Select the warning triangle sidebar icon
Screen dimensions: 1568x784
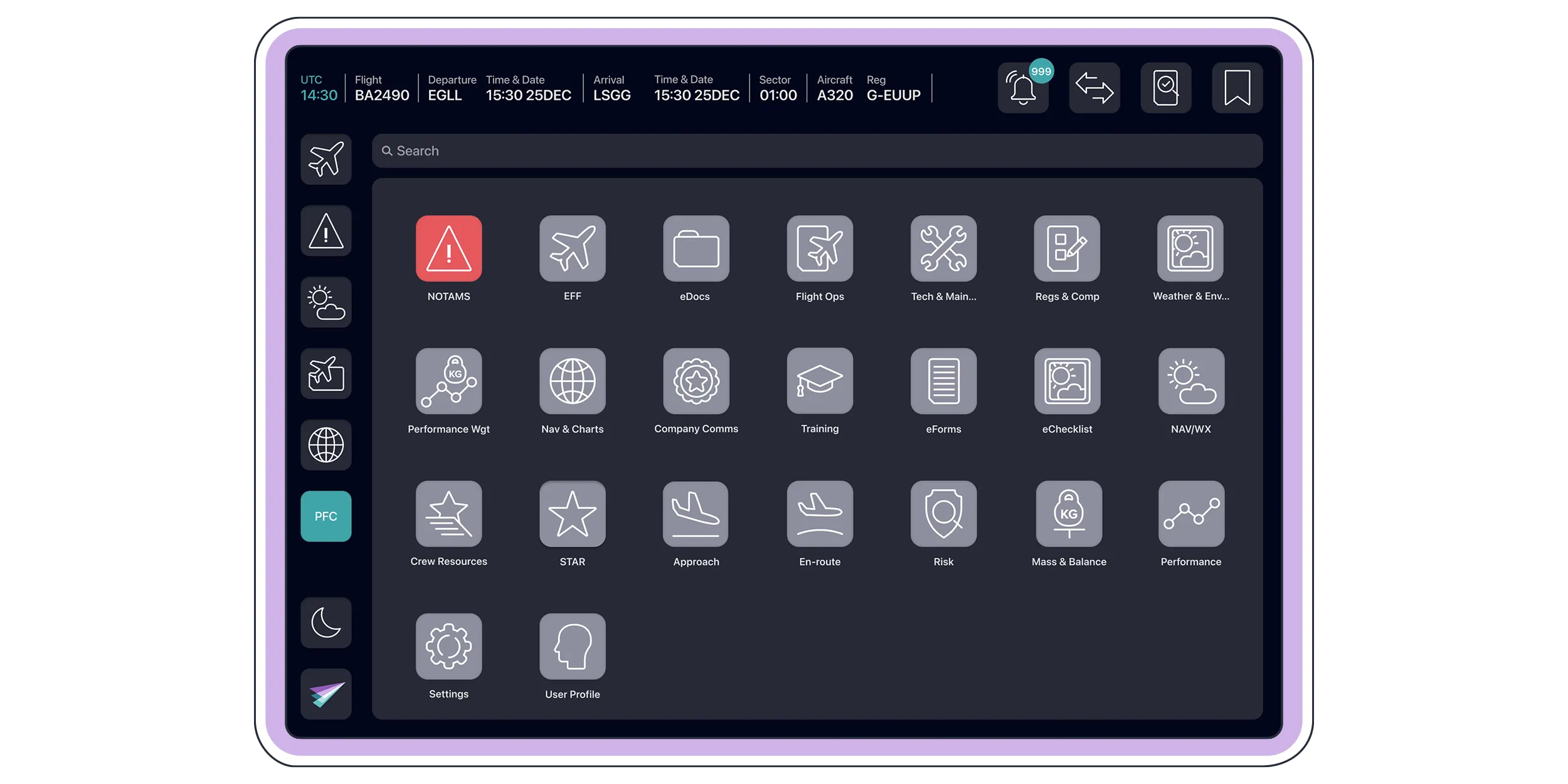[326, 231]
